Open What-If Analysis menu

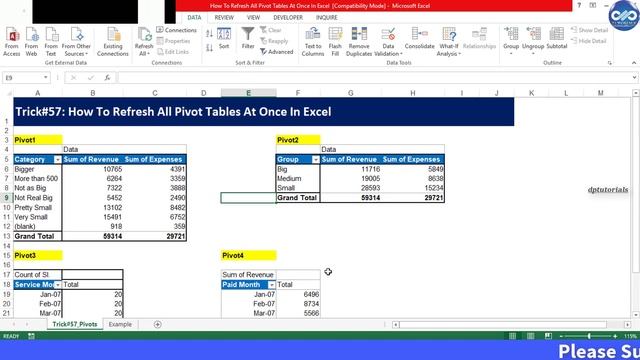pyautogui.click(x=449, y=42)
